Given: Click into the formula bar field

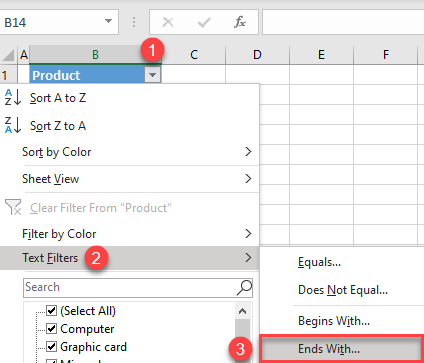Looking at the screenshot, I should tap(343, 22).
